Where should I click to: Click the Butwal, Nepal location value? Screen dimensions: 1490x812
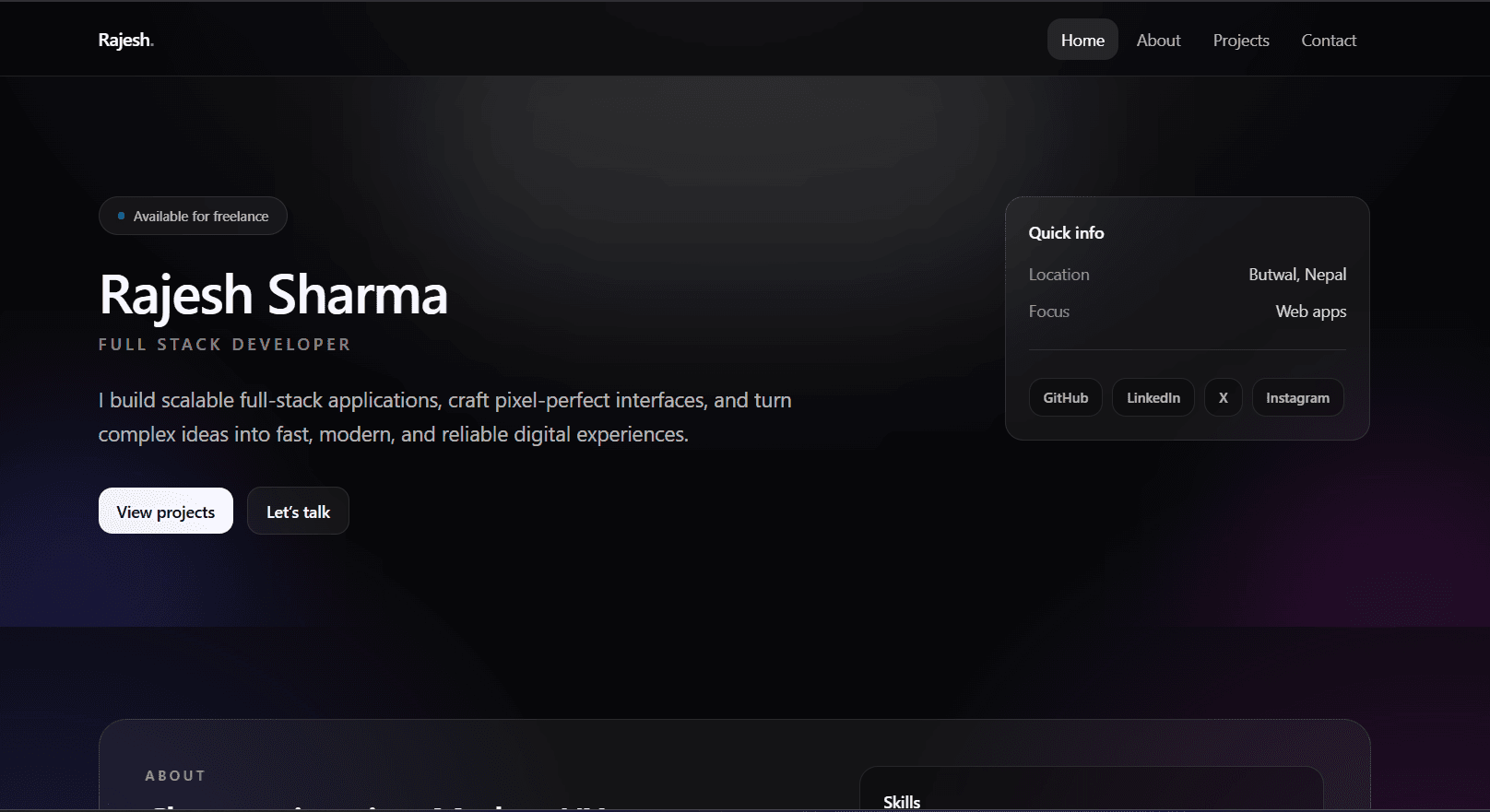(1297, 275)
